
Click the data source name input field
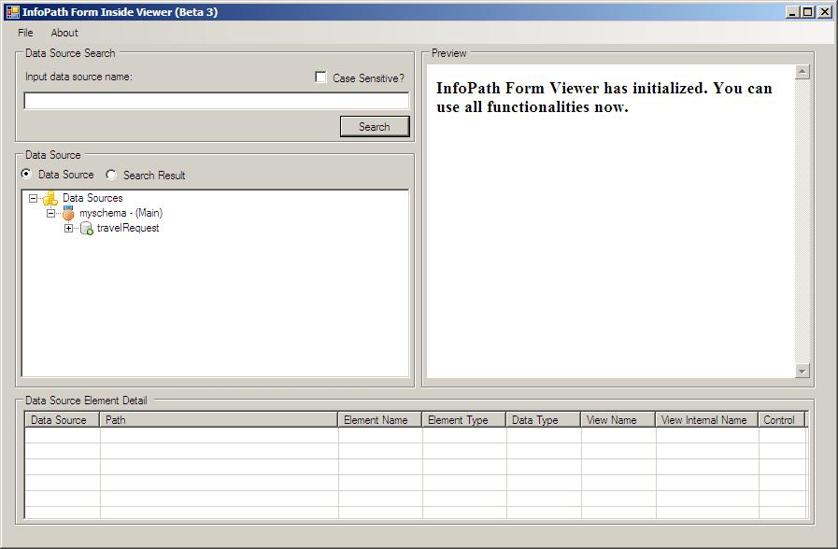point(216,101)
